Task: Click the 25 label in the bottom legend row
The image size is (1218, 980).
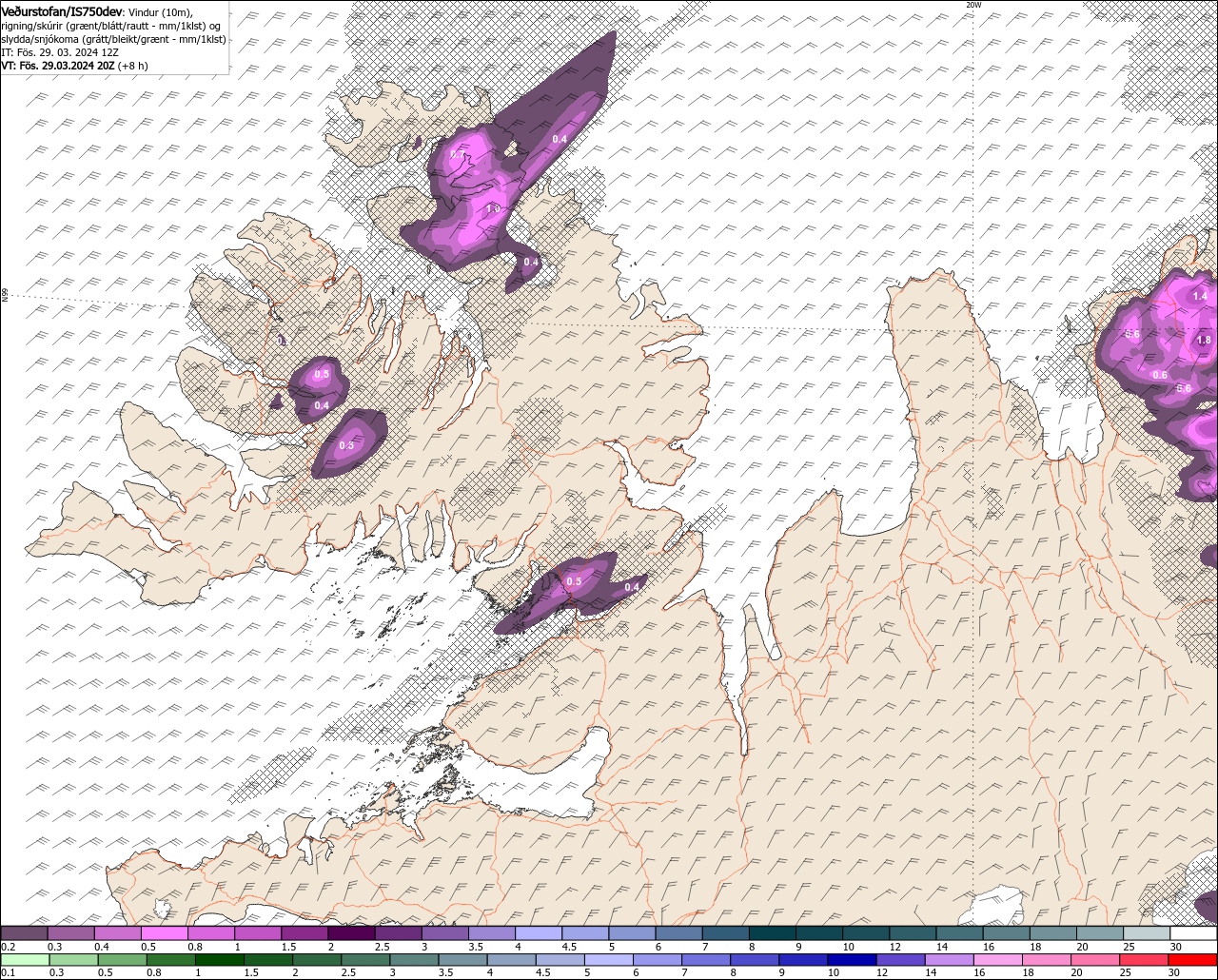Action: click(1125, 972)
